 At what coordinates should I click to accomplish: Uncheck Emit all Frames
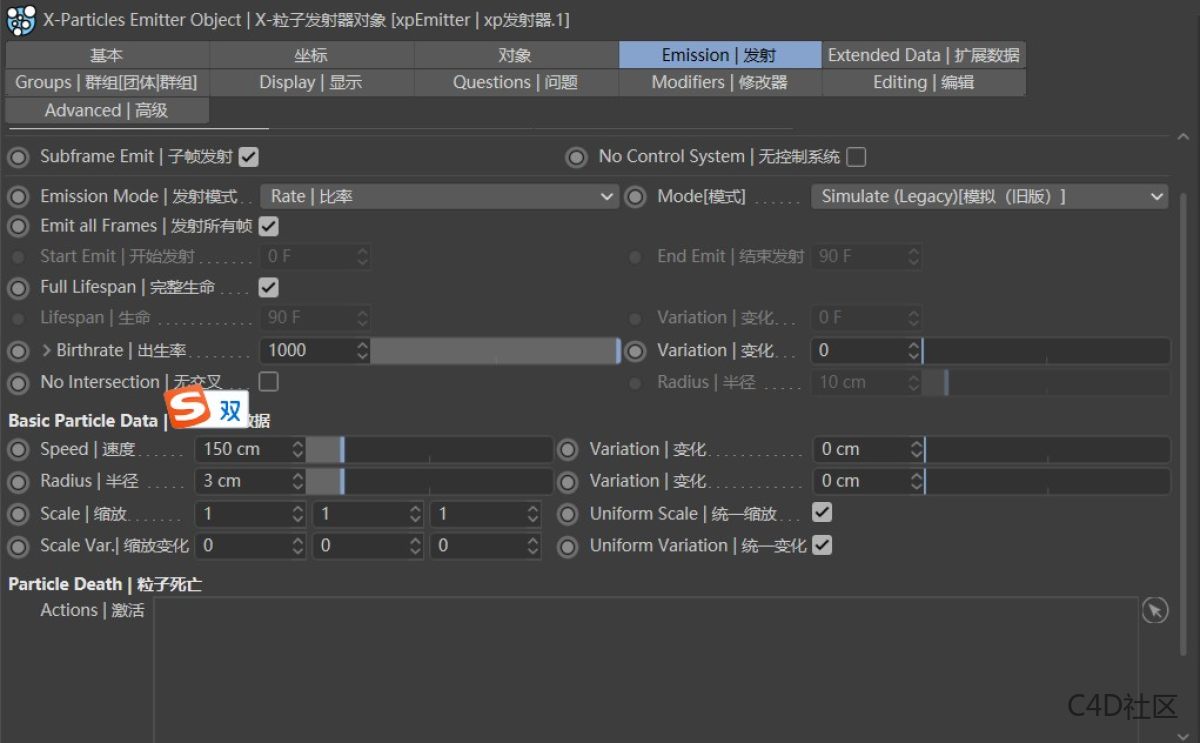pyautogui.click(x=267, y=226)
